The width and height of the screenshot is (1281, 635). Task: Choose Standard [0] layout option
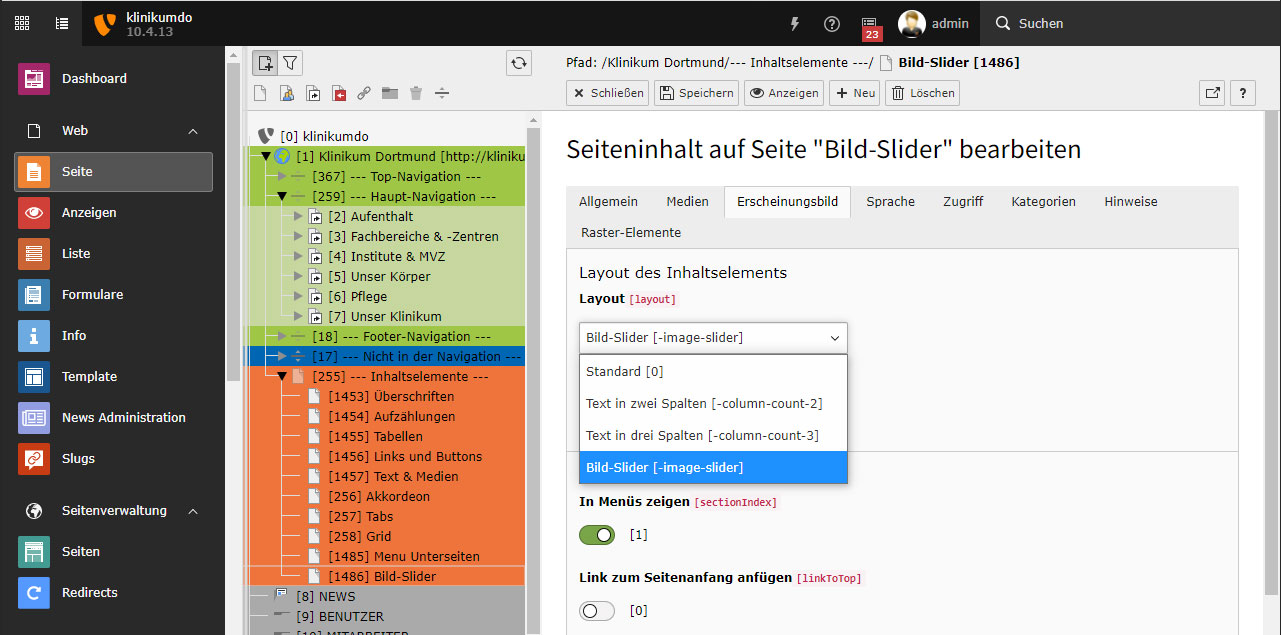pos(713,372)
